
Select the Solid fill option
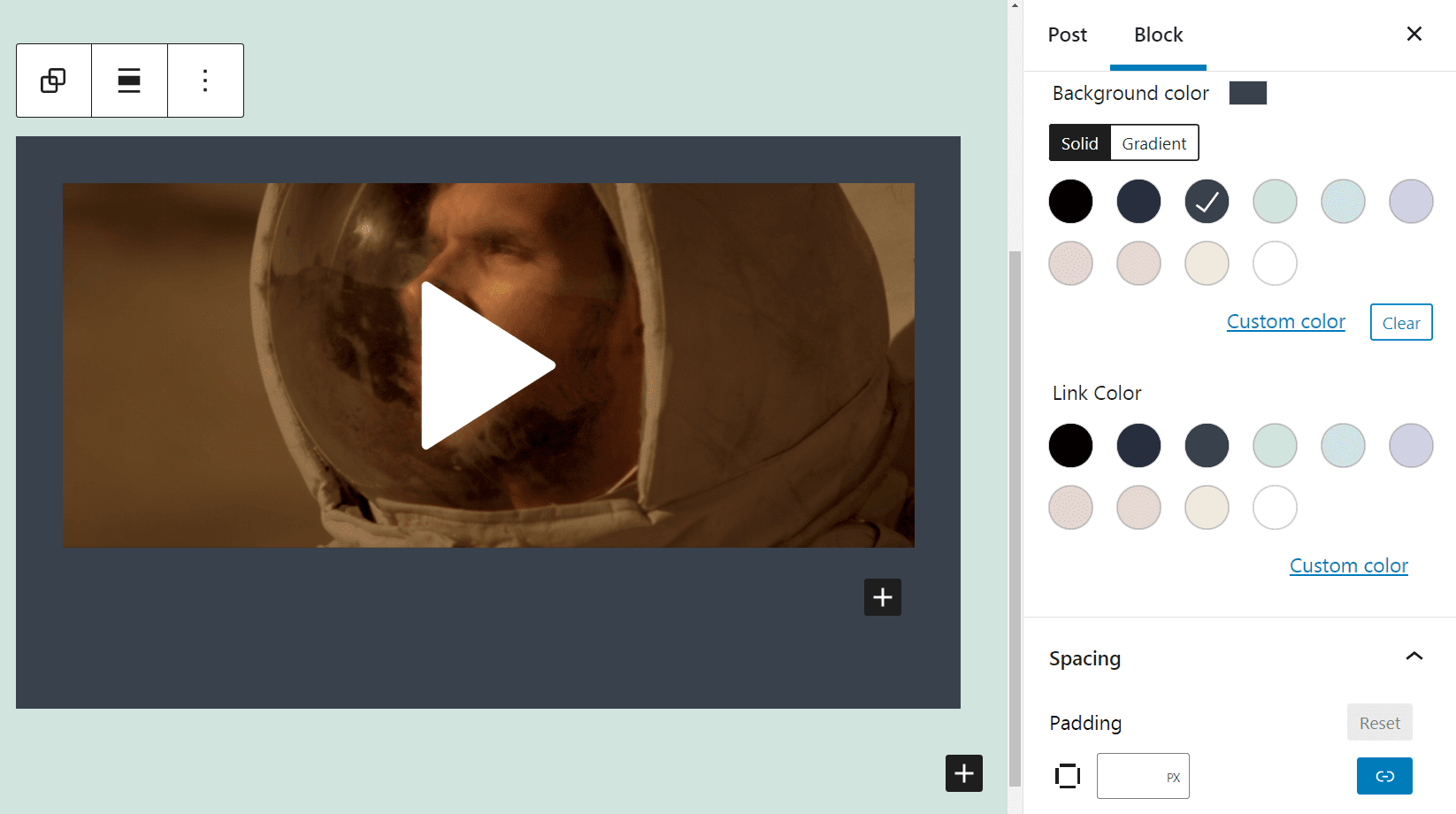[x=1079, y=142]
